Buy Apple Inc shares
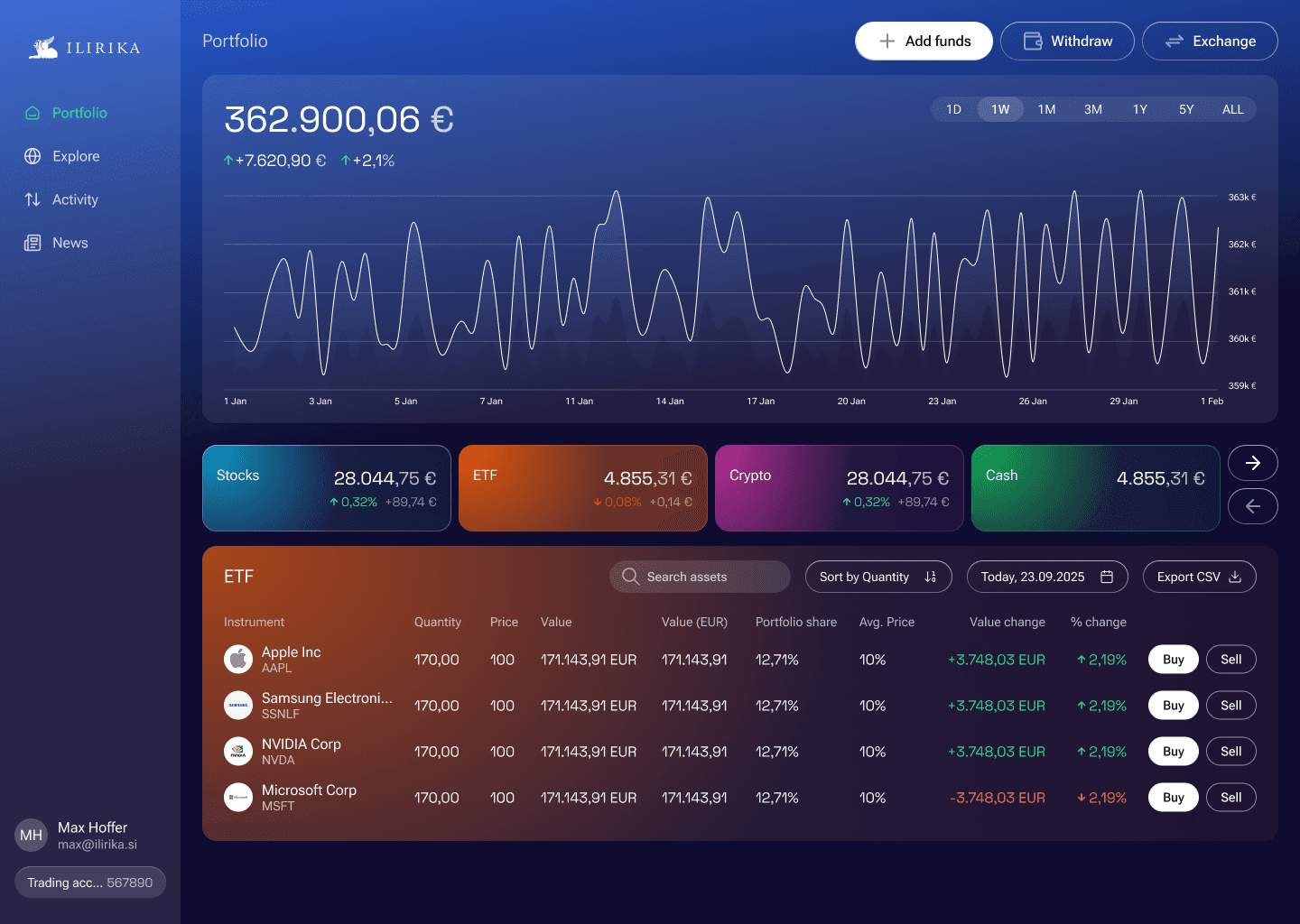The image size is (1300, 924). 1174,660
